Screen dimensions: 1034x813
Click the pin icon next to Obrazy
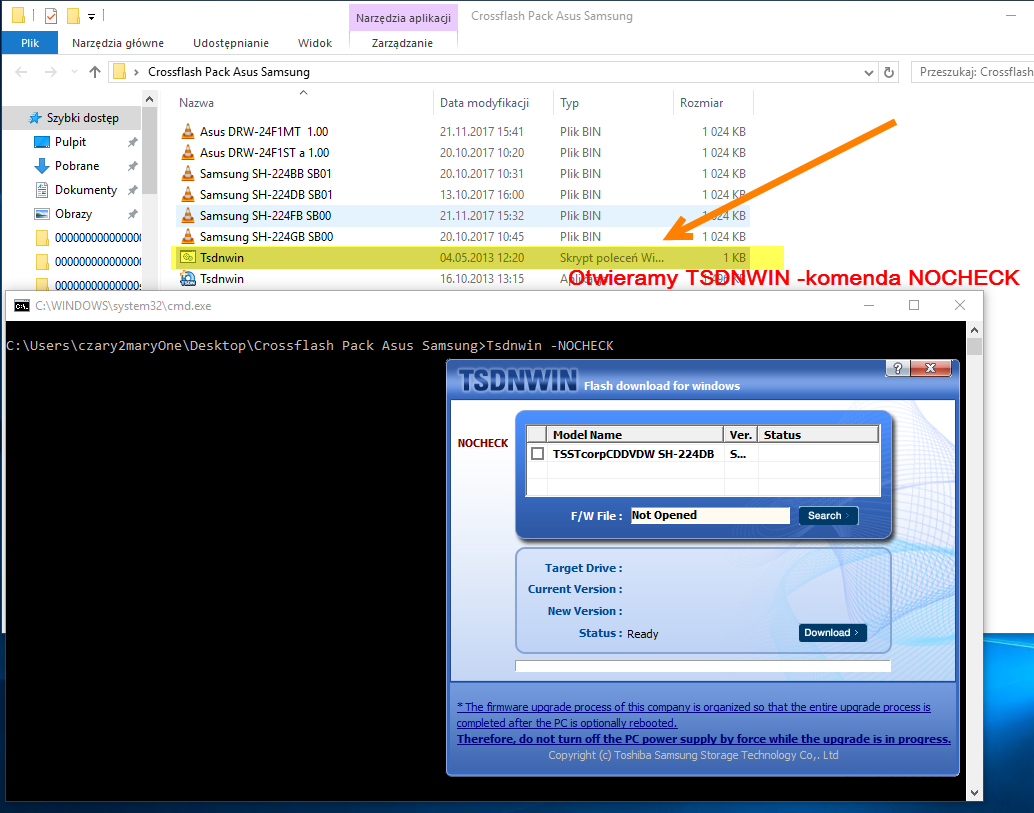coord(133,214)
